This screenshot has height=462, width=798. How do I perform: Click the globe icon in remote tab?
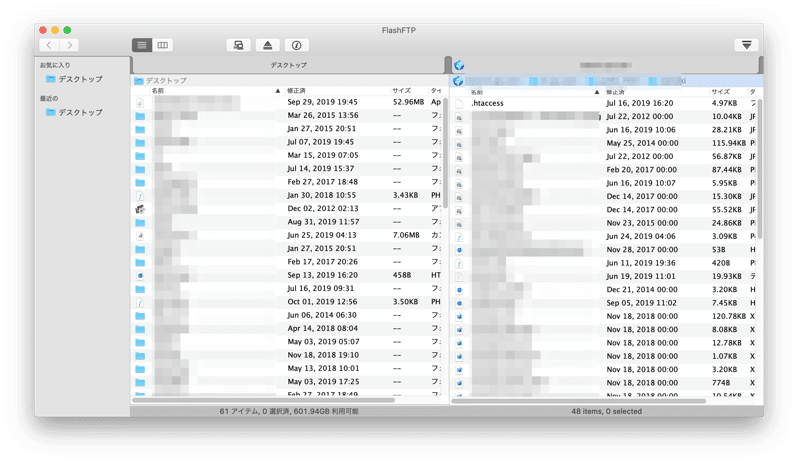(459, 65)
